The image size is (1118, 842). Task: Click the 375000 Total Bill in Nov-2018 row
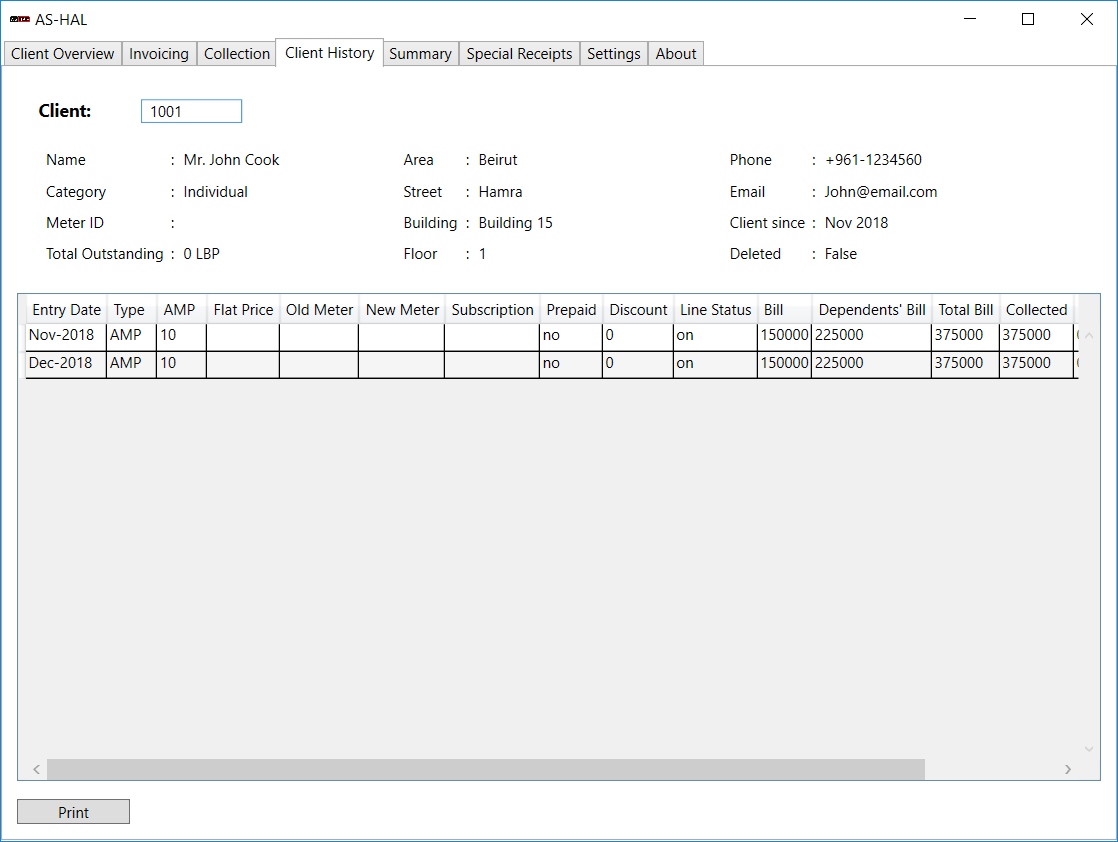click(965, 335)
